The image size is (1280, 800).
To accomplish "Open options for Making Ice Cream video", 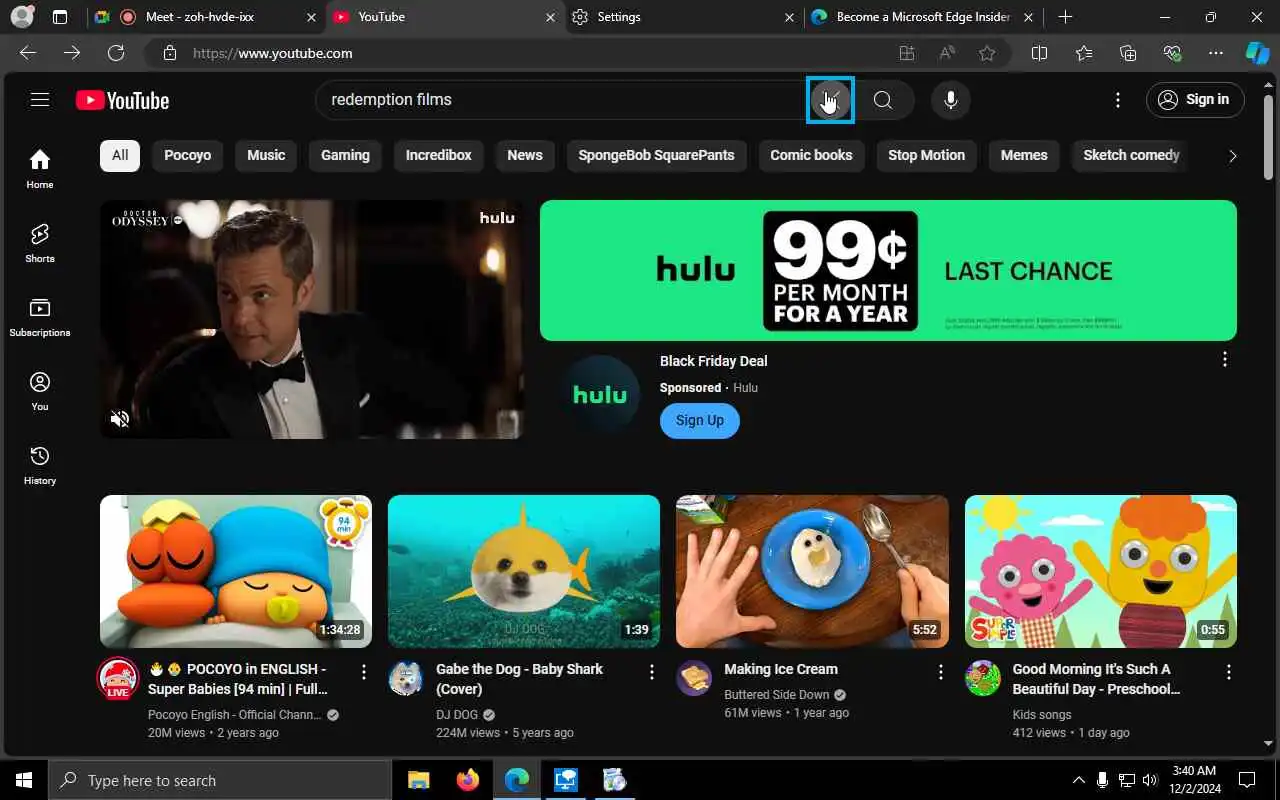I will (x=941, y=672).
